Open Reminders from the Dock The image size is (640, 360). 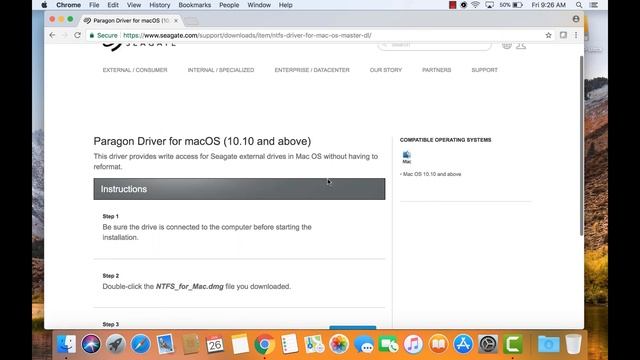point(289,344)
